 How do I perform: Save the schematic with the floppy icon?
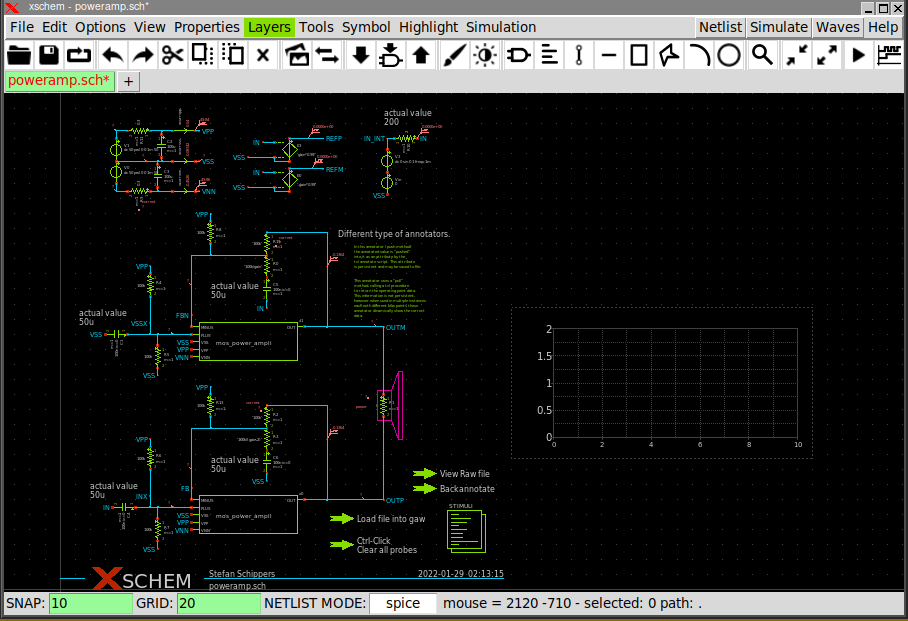(x=49, y=55)
